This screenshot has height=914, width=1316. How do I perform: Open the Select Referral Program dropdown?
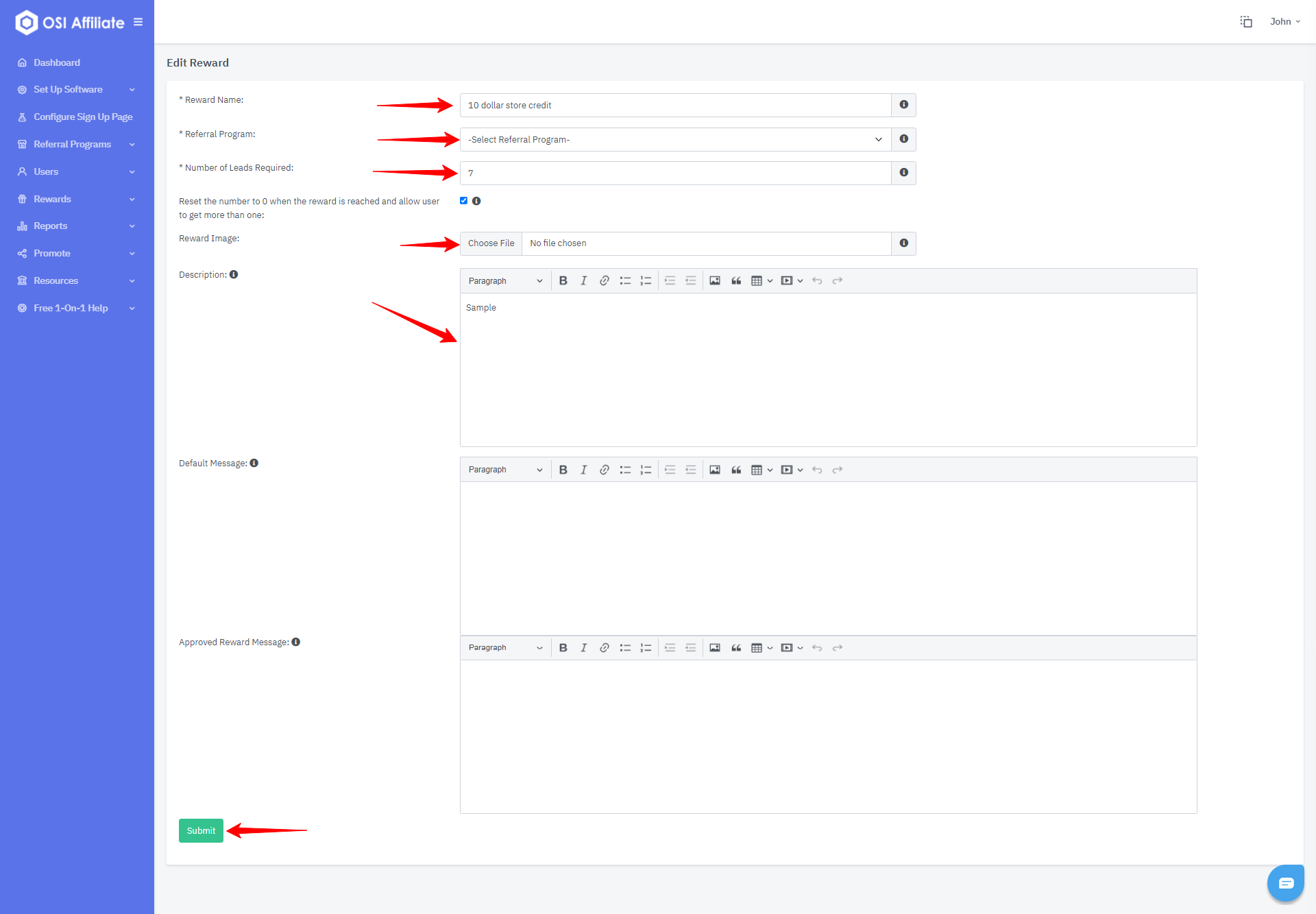675,139
